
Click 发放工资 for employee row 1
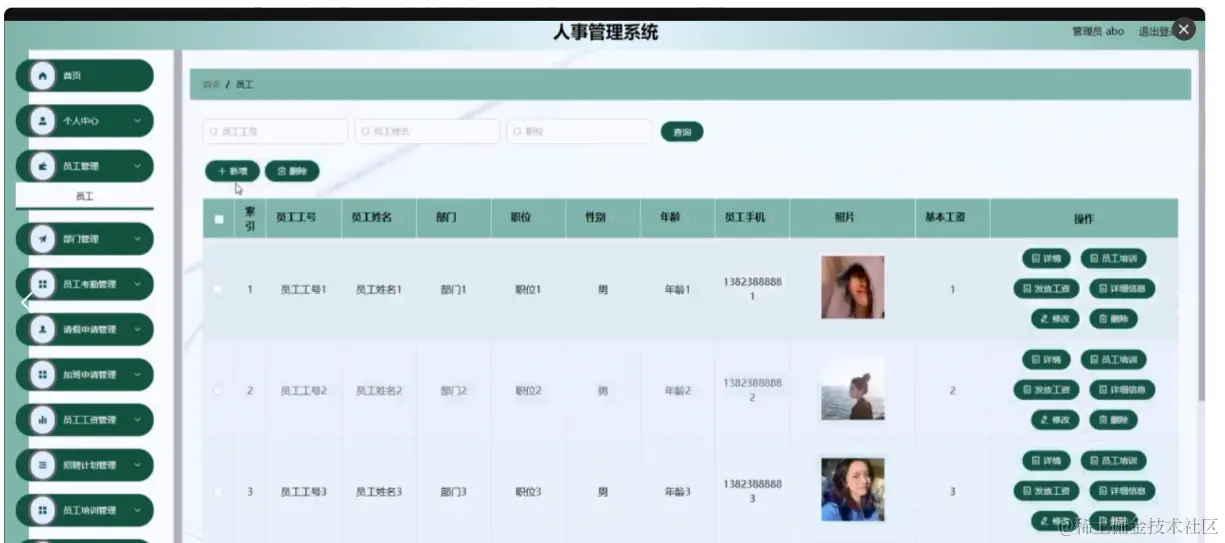tap(1046, 289)
